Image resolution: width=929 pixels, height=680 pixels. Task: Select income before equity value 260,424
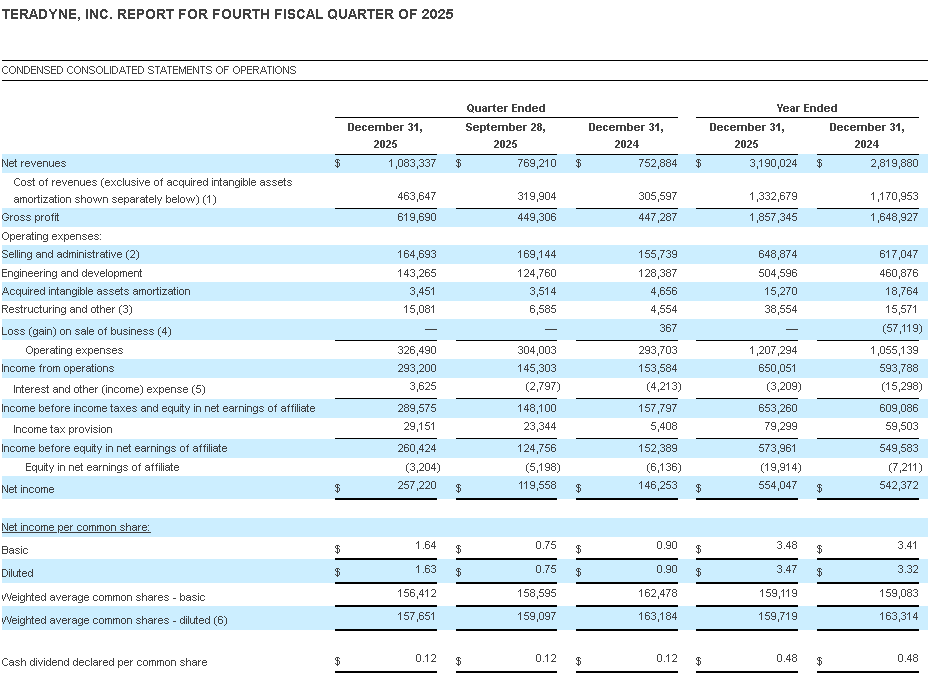pos(417,448)
